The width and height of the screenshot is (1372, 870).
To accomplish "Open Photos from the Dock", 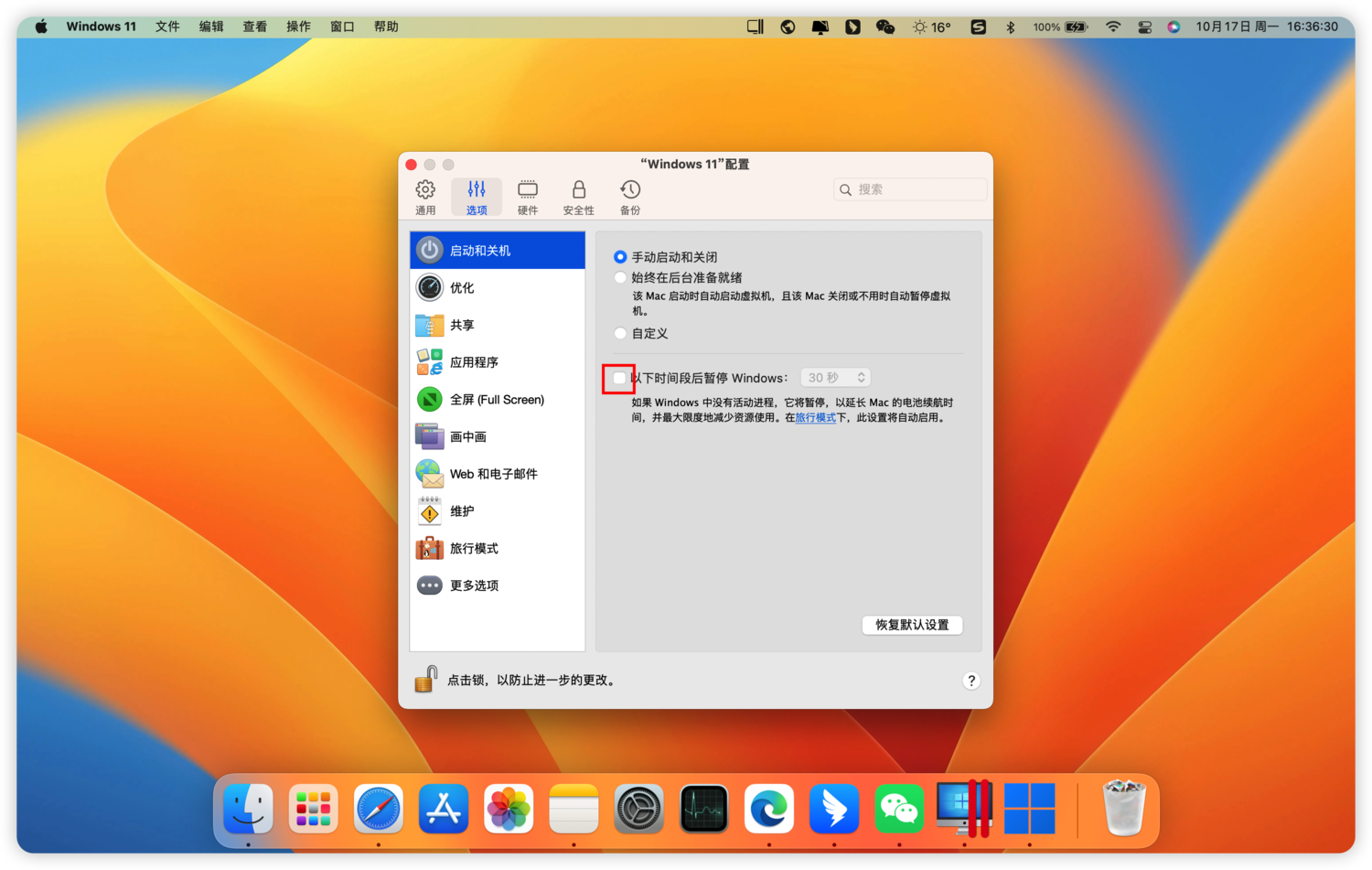I will coord(509,809).
